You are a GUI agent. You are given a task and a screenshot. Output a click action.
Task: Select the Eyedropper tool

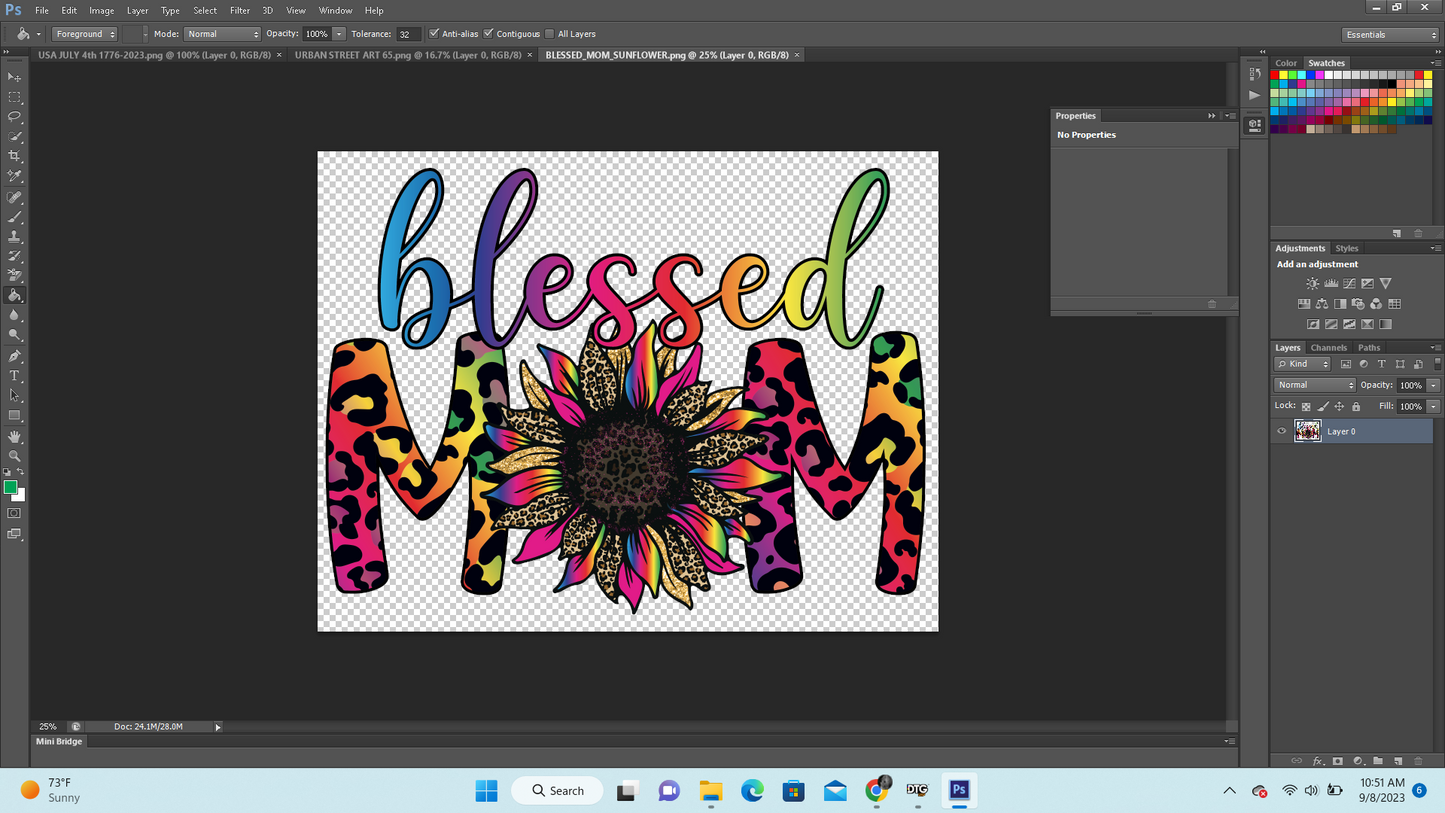14,176
